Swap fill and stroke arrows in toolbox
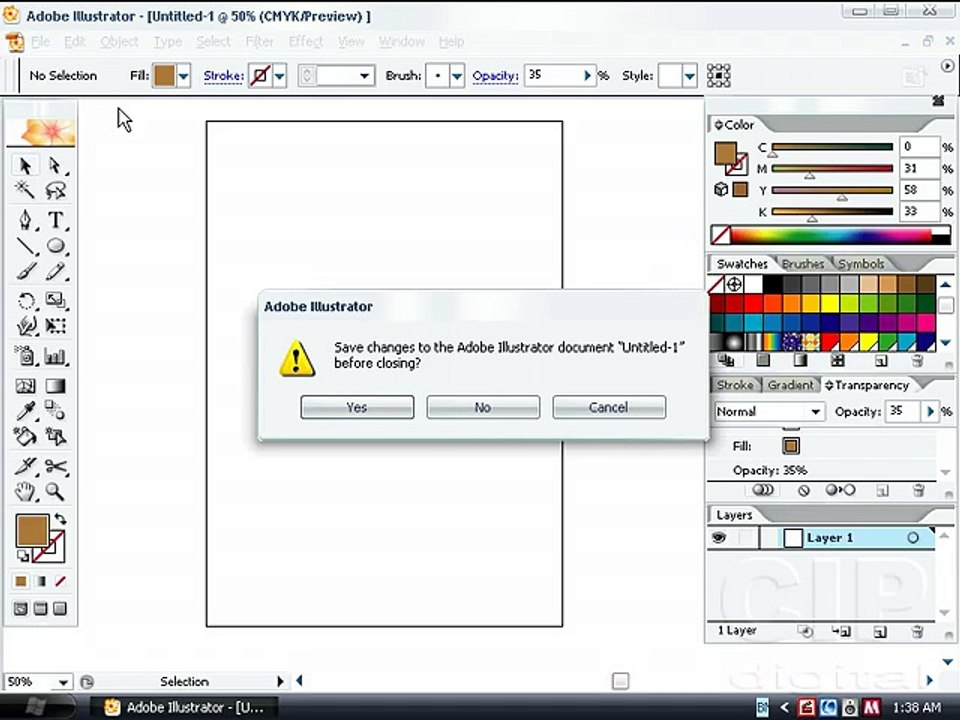The height and width of the screenshot is (720, 960). coord(60,519)
